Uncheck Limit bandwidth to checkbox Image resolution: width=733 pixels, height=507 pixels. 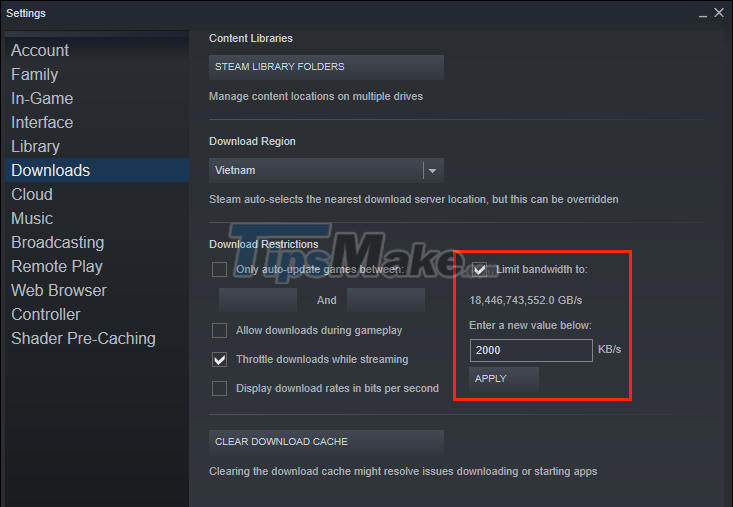click(x=479, y=270)
